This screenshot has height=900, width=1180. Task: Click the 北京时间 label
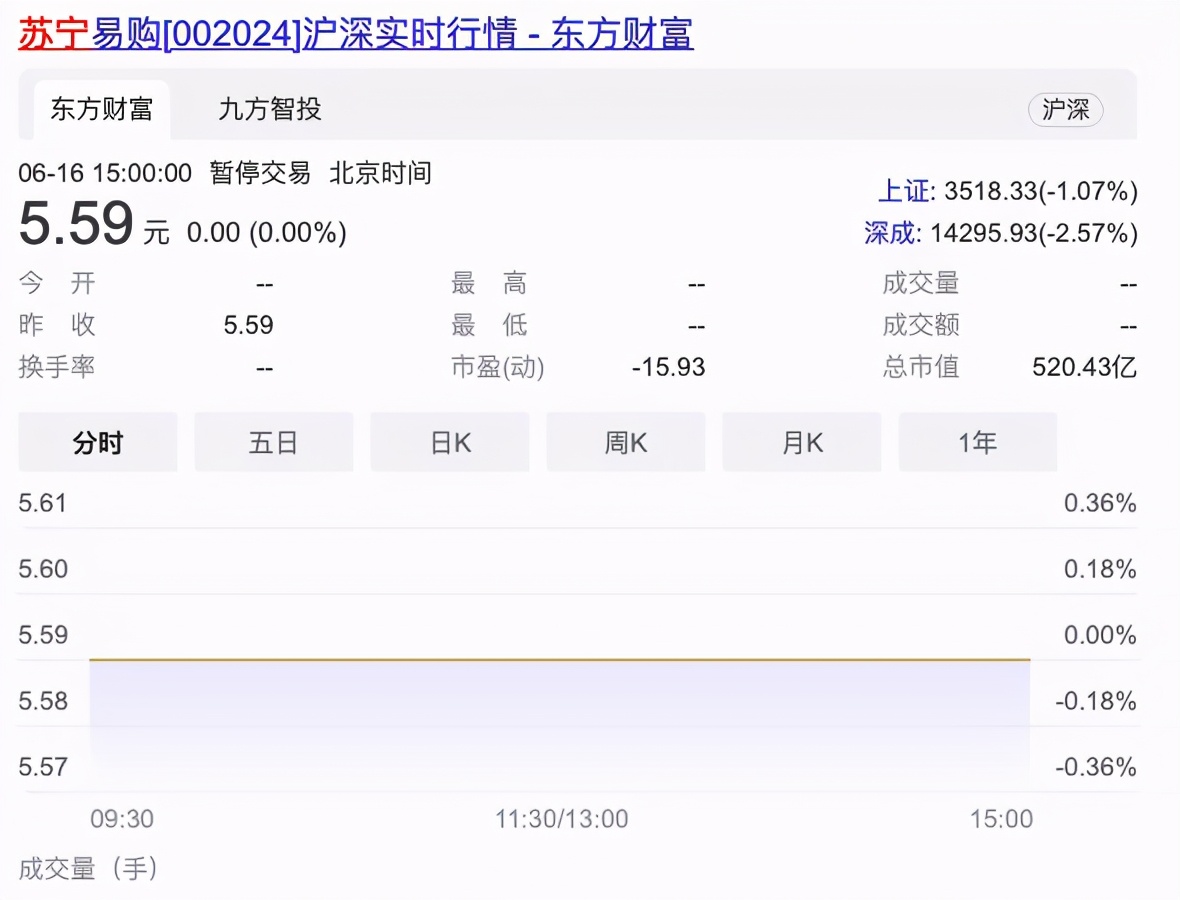click(x=380, y=173)
